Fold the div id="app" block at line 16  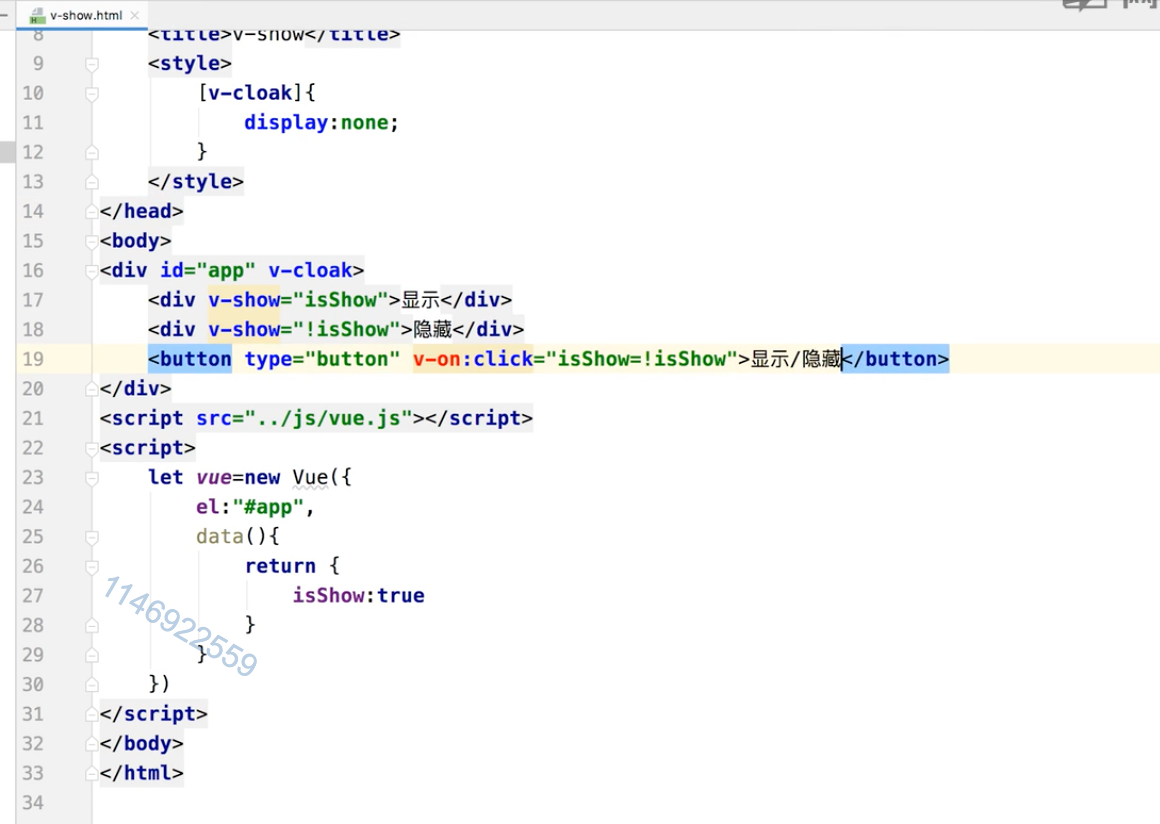(x=92, y=271)
